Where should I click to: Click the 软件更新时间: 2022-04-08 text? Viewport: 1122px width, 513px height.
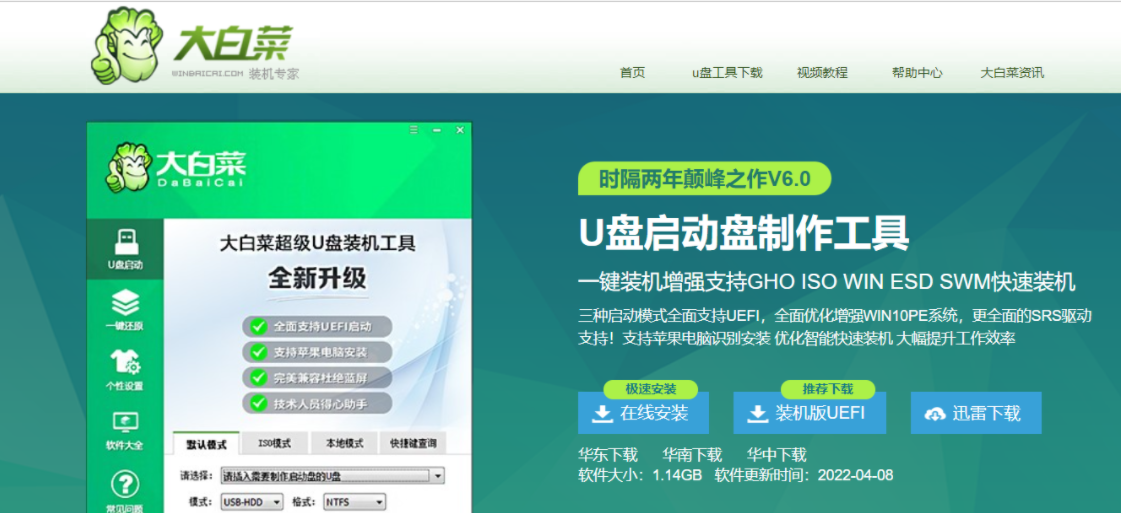pos(804,475)
